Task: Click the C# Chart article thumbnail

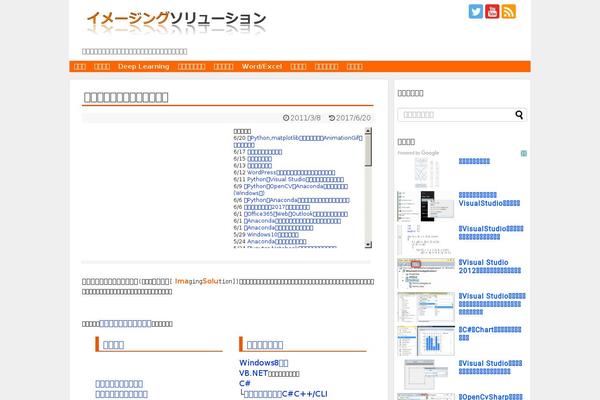Action: click(x=426, y=341)
